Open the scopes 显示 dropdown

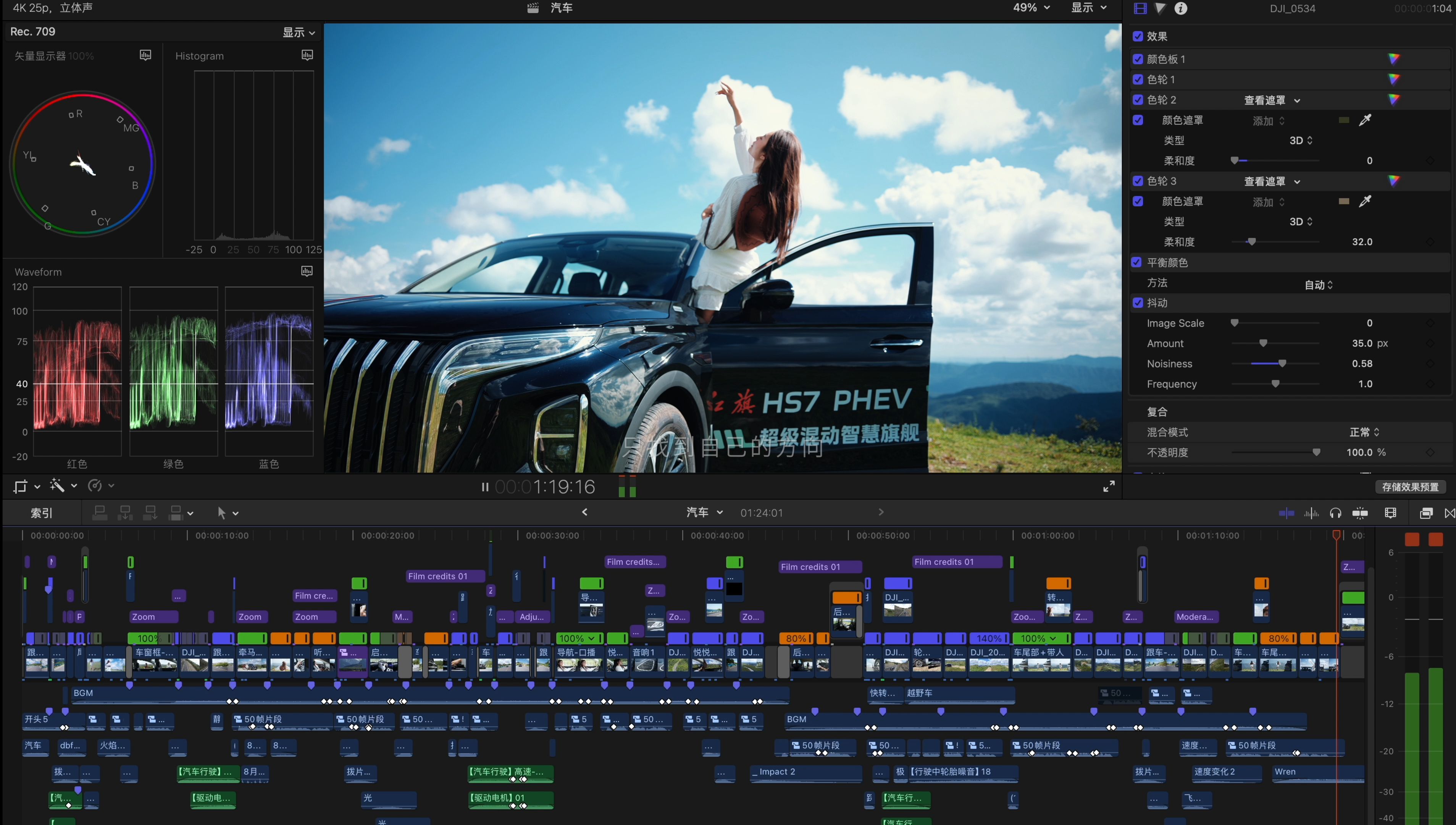tap(299, 32)
